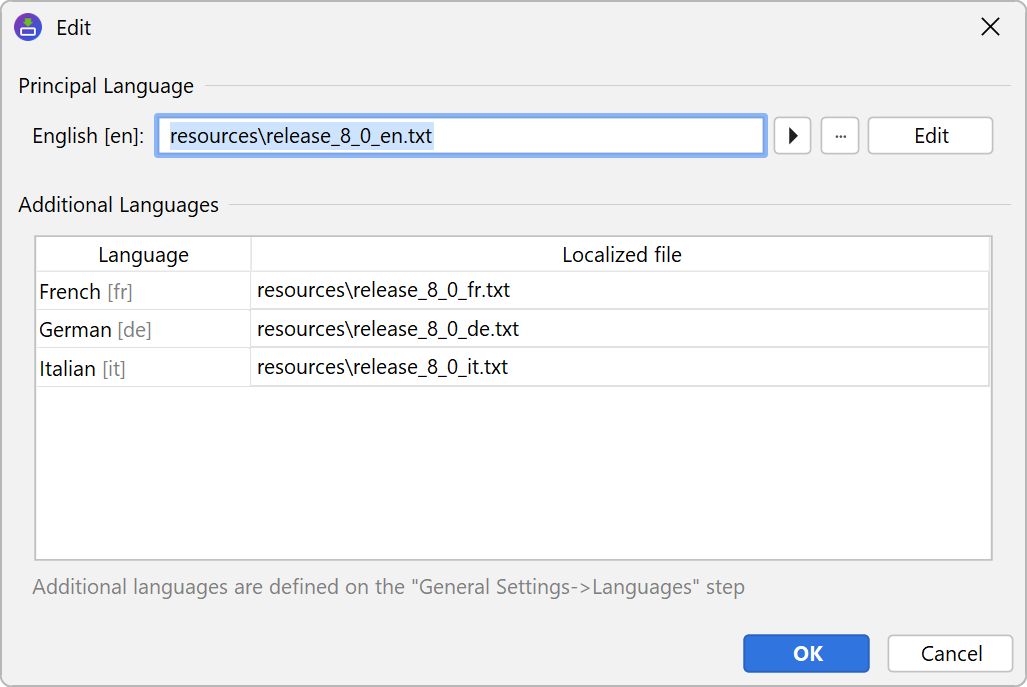Screen dimensions: 1027x687
Task: Click the install4j app icon in title bar
Action: tap(28, 28)
